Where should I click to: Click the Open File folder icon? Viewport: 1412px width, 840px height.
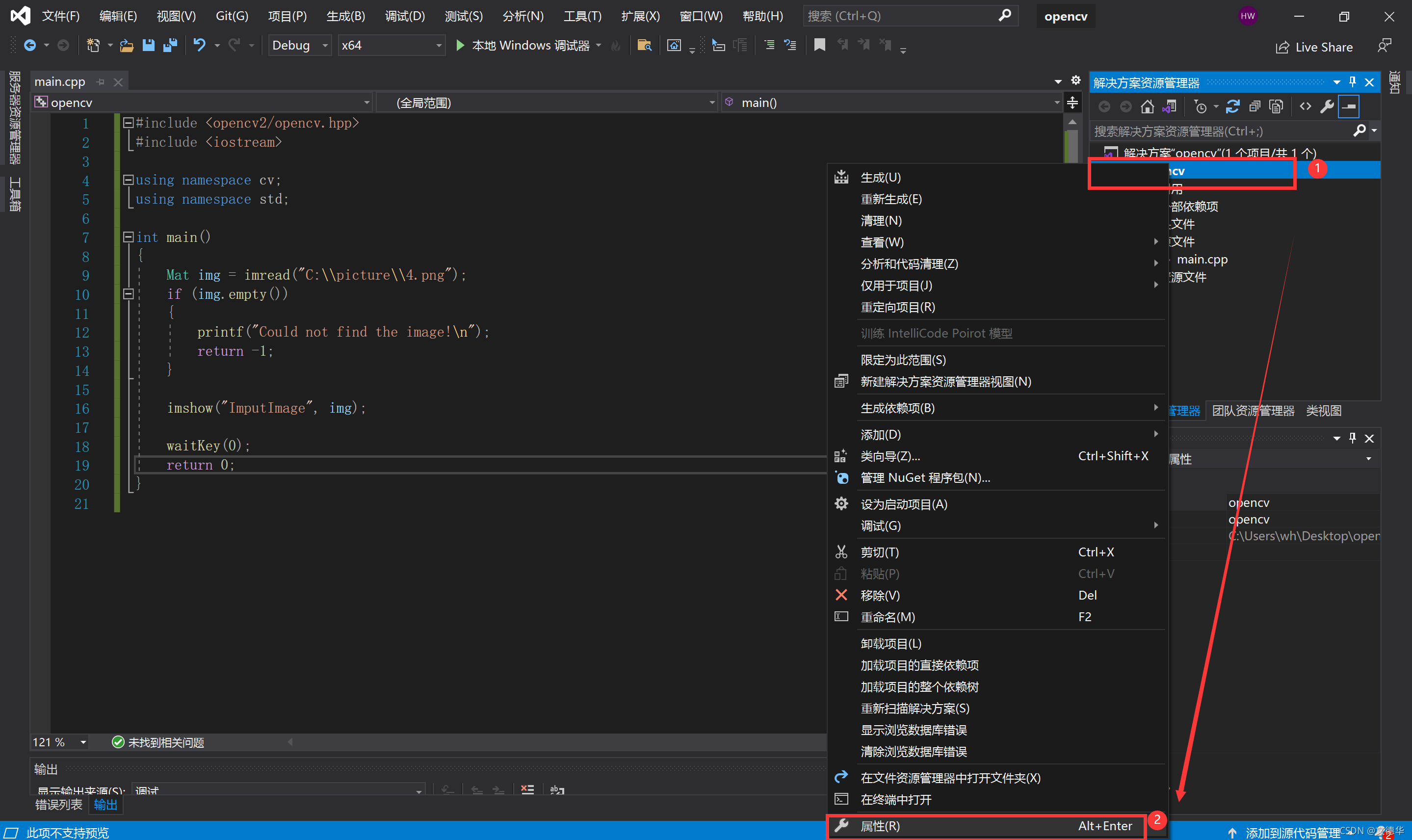click(x=127, y=45)
